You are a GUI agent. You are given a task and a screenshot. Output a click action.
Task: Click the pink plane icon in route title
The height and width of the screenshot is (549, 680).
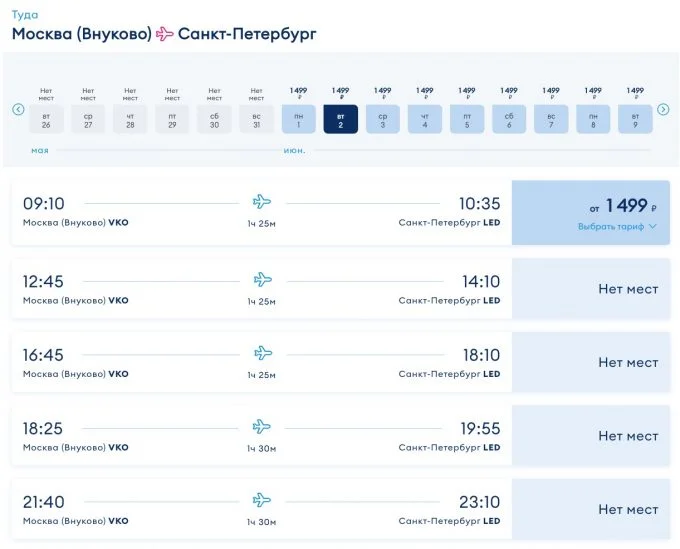(x=165, y=34)
